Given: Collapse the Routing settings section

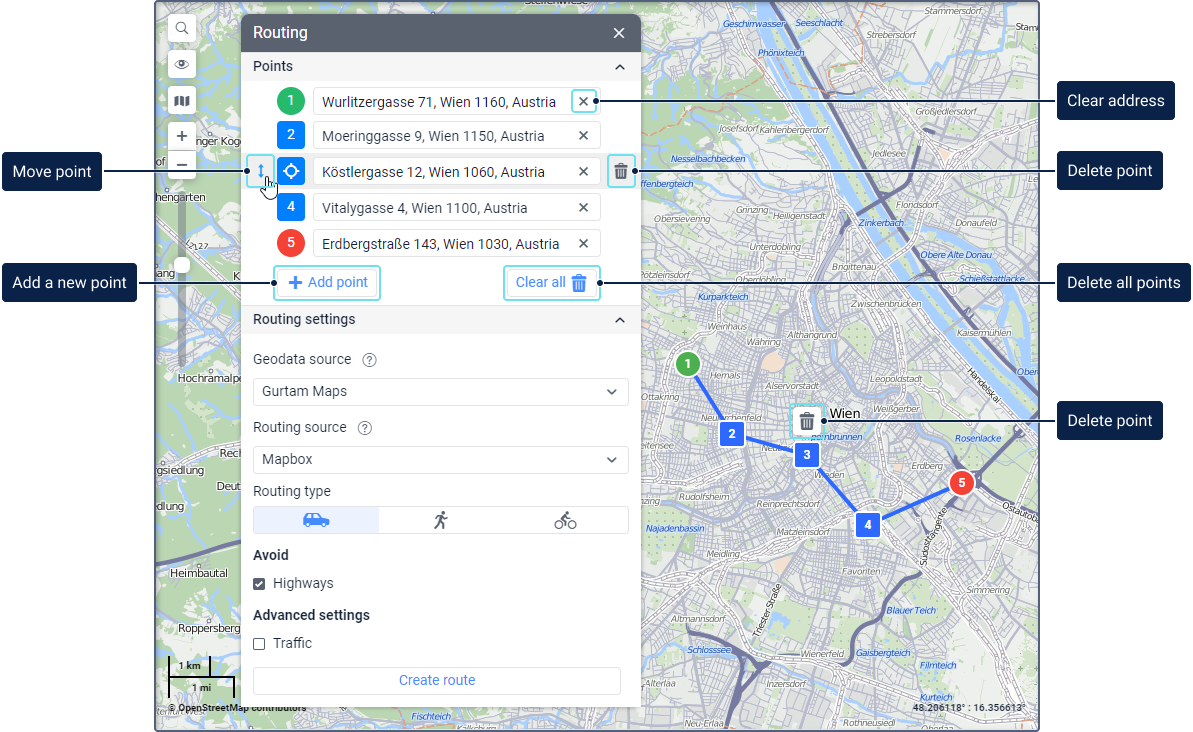Looking at the screenshot, I should tap(619, 320).
